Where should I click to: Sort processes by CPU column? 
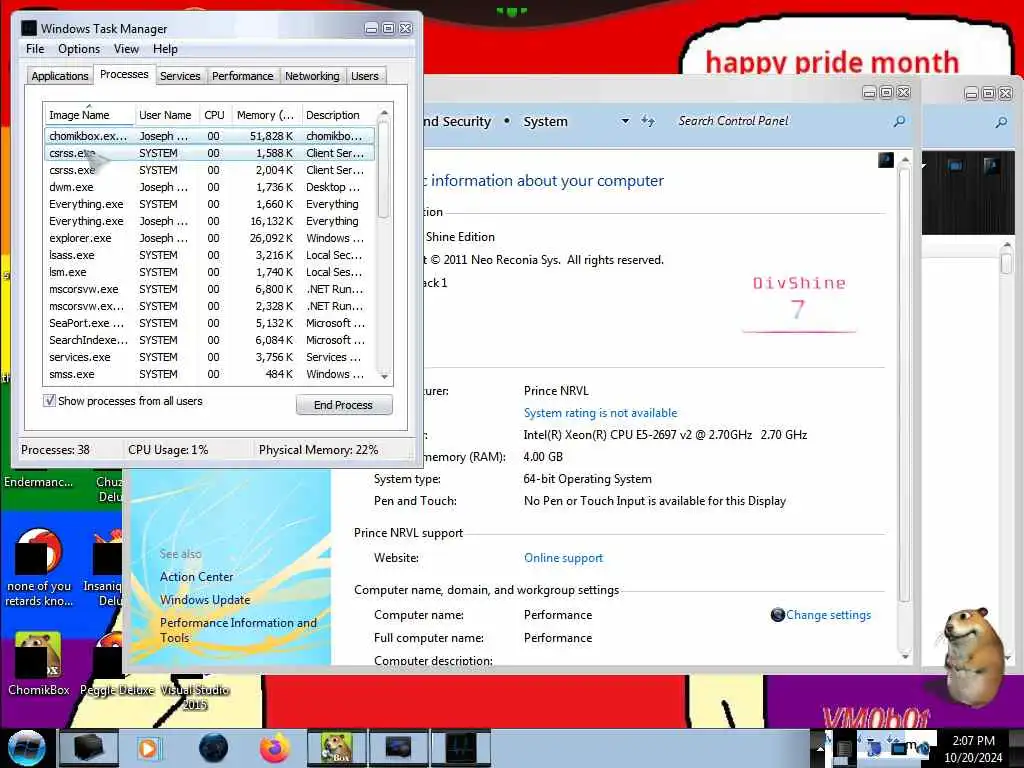(x=214, y=115)
